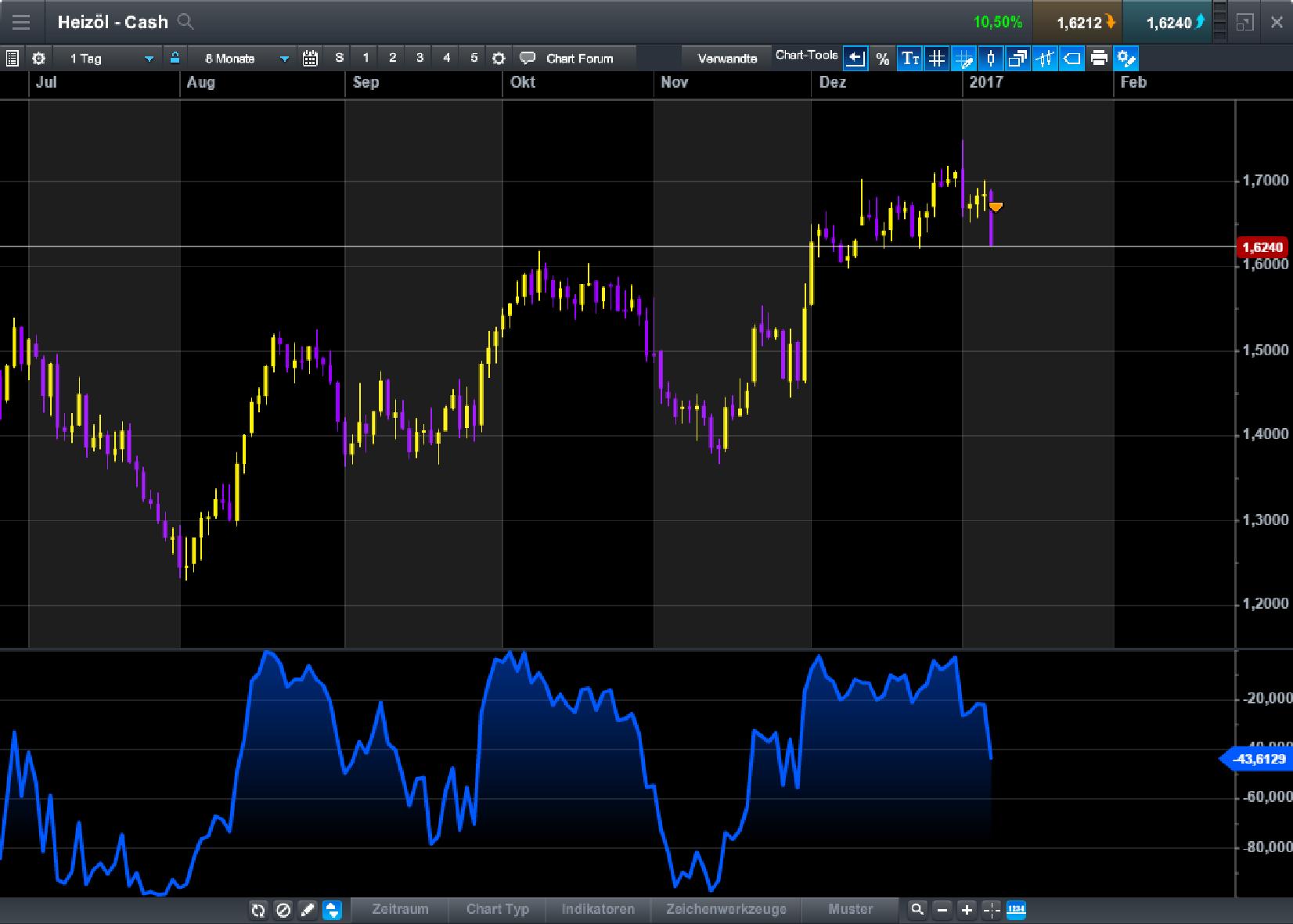Click the zoom out minus control

click(941, 910)
